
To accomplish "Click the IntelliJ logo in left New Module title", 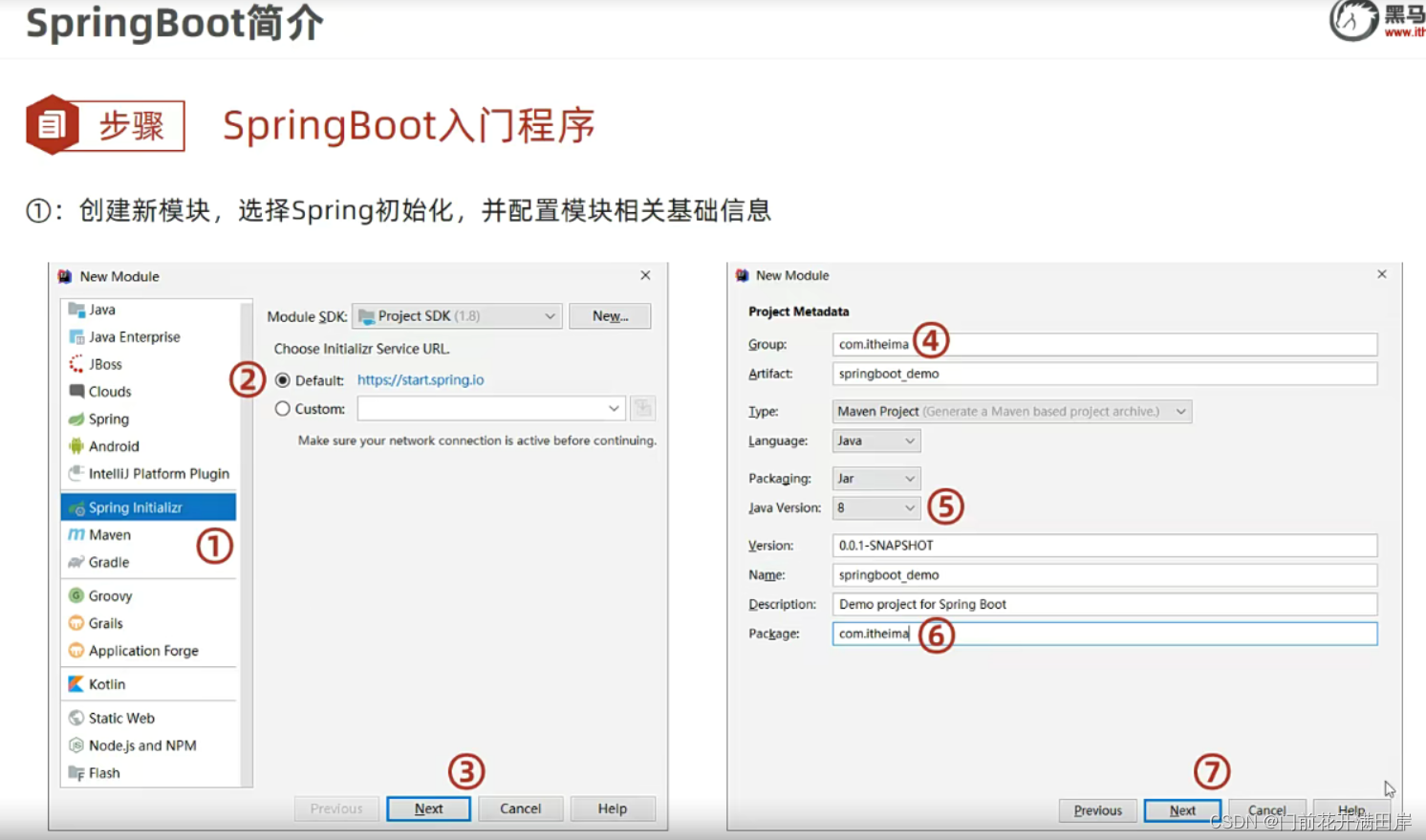I will pos(64,276).
